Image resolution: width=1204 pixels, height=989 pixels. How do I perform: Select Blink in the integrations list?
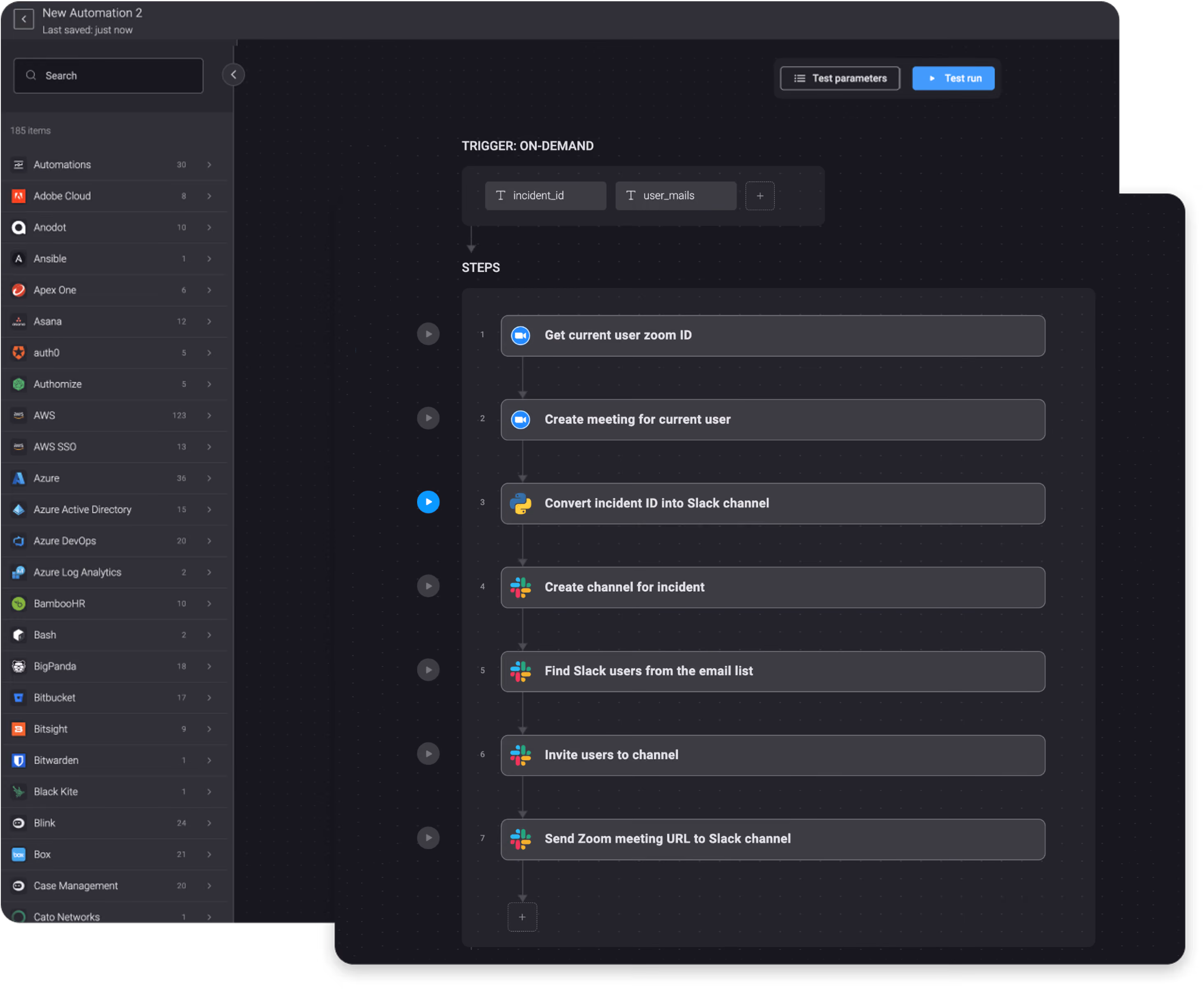114,824
